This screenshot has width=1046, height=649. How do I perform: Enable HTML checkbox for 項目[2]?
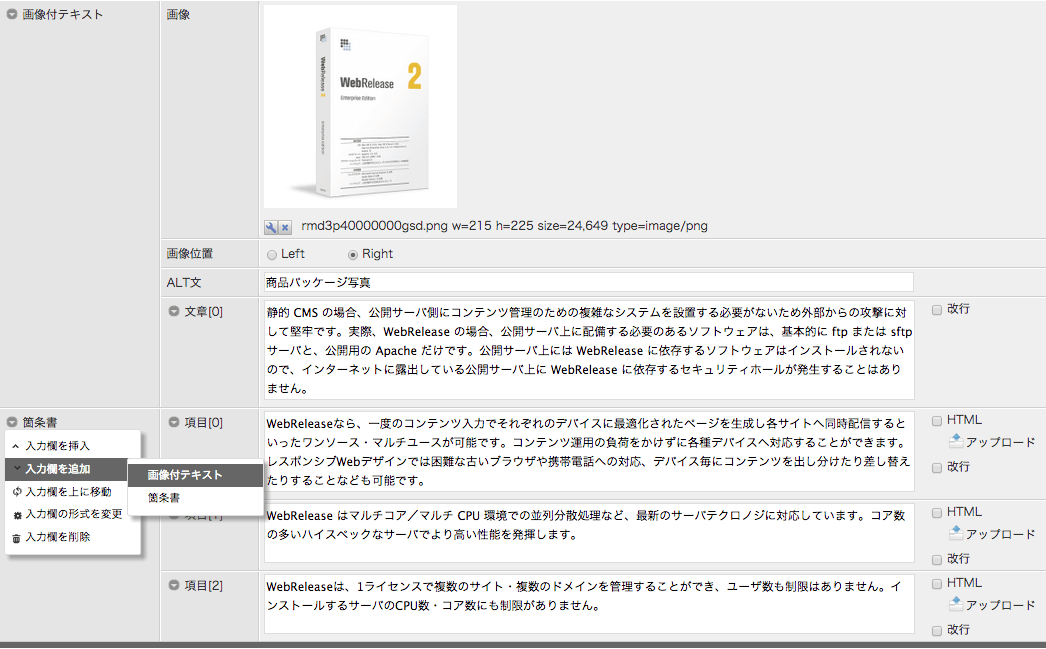(x=937, y=584)
